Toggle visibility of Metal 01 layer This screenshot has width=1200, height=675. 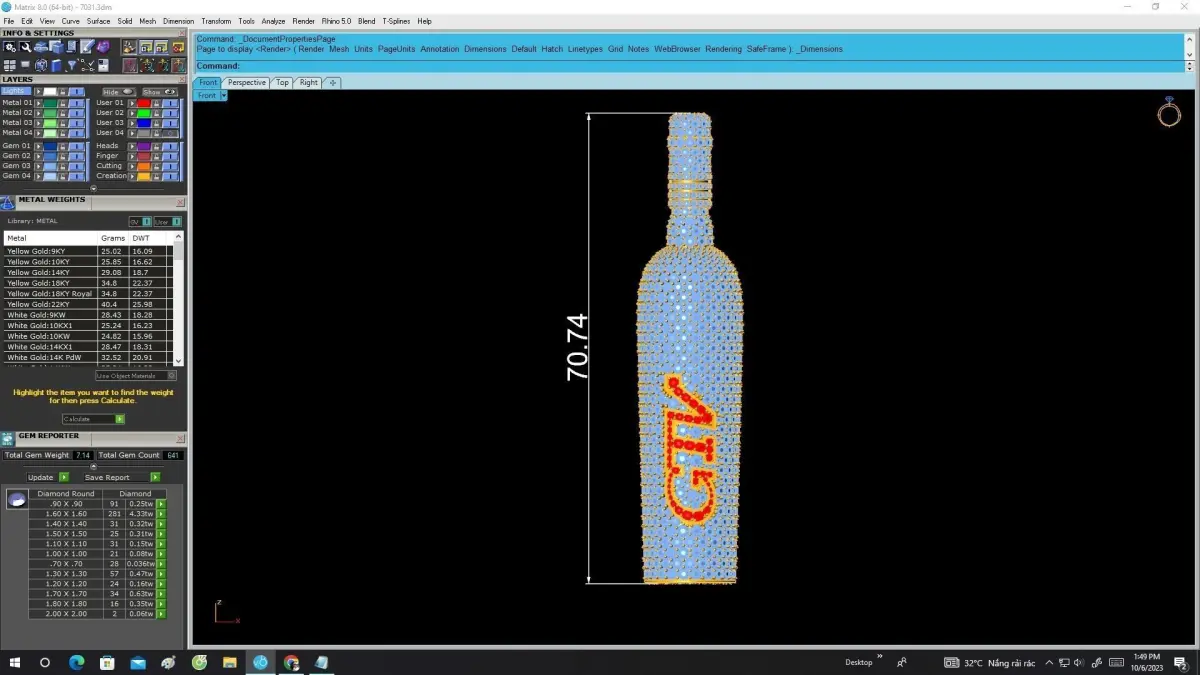tap(76, 103)
